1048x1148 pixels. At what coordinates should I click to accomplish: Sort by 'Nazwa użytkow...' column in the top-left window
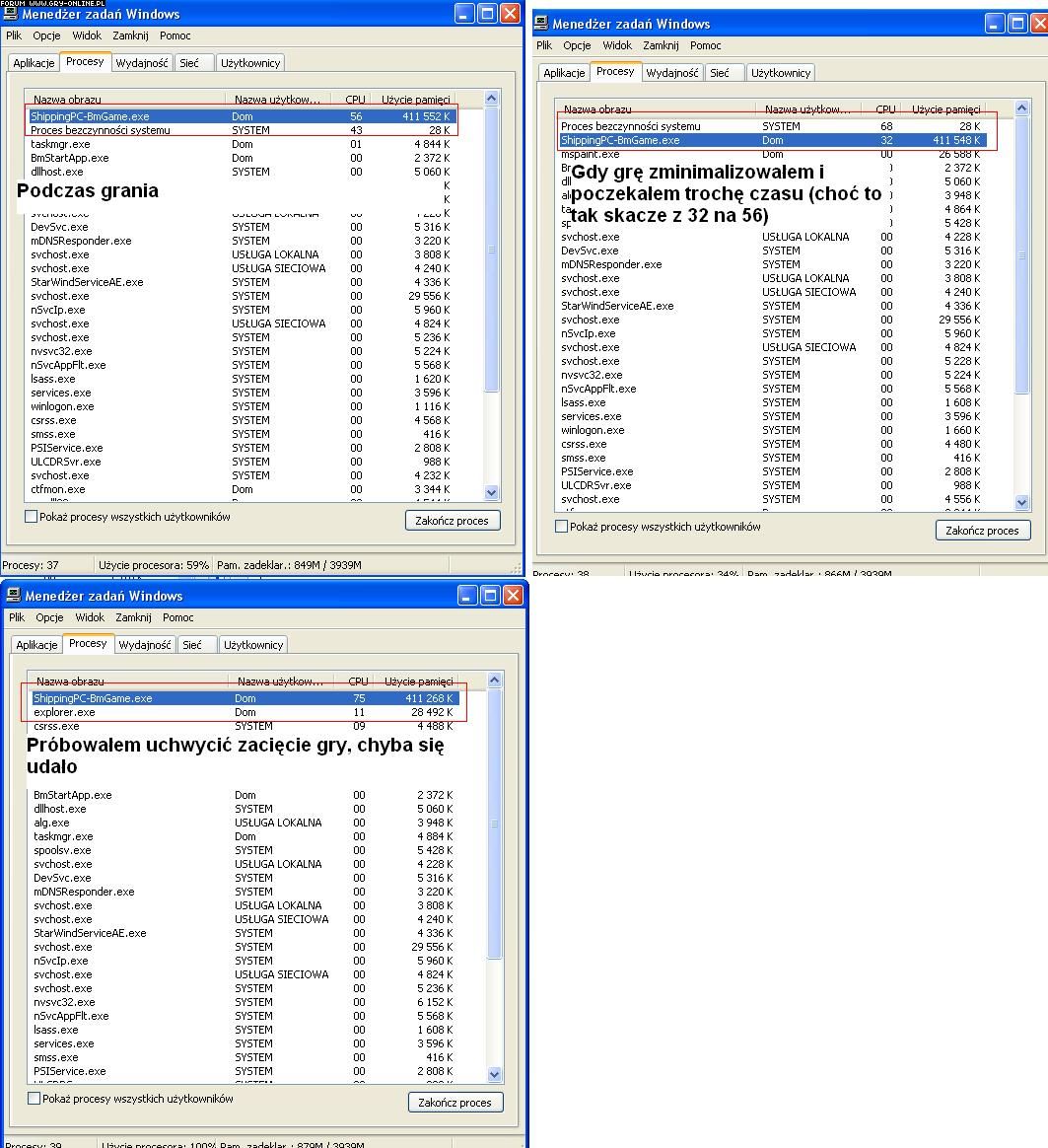click(278, 100)
